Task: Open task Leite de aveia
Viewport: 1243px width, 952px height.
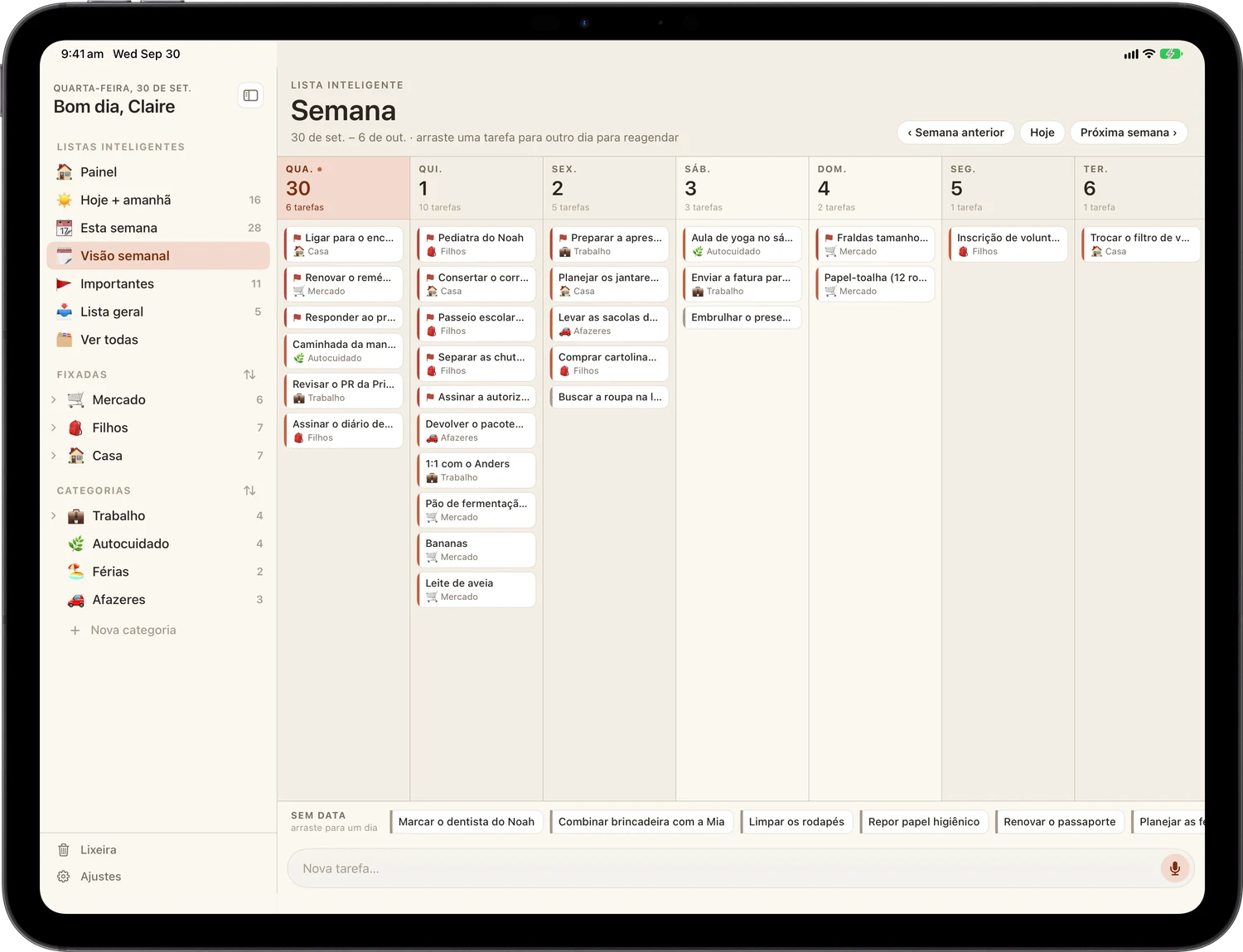Action: coord(476,590)
